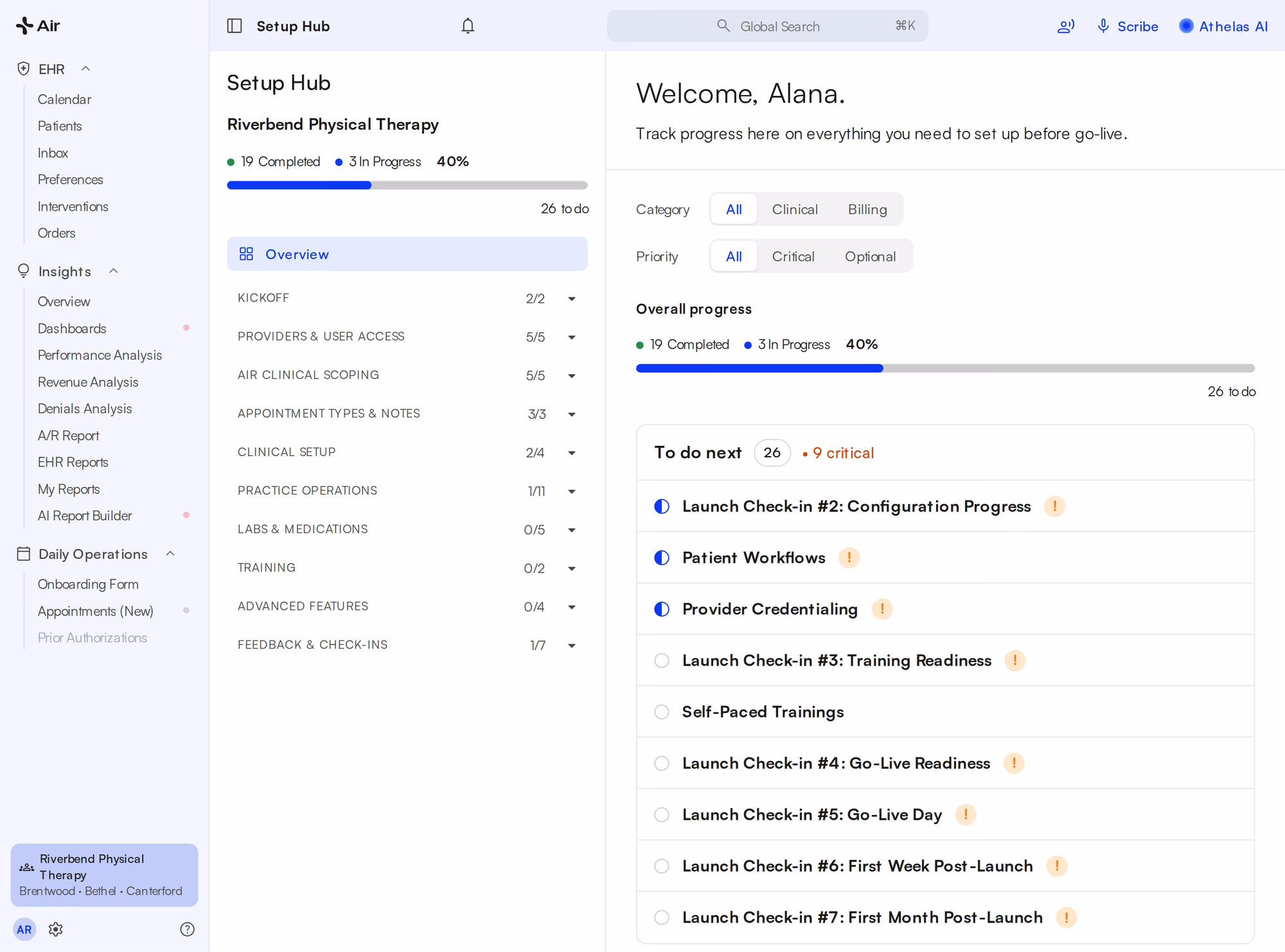1285x952 pixels.
Task: Switch practice Riverbend Physical Therapy card
Action: (104, 875)
